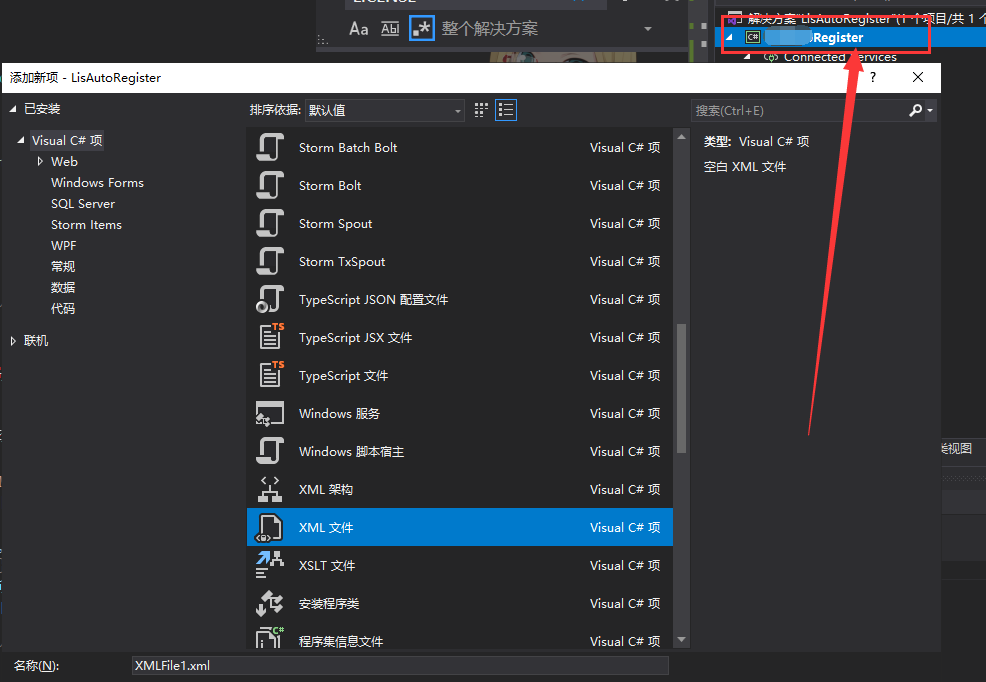Click the TypeScript 文件 template icon
Viewport: 986px width, 682px height.
point(270,375)
